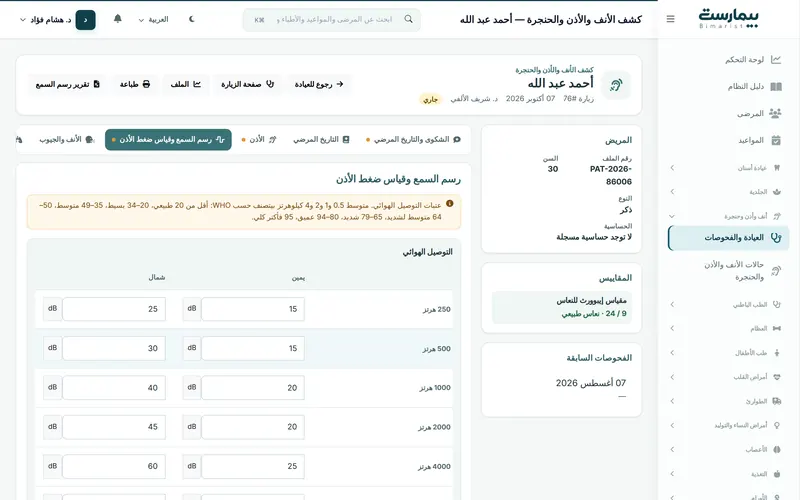Open the العربية language dropdown
Image resolution: width=800 pixels, height=500 pixels.
(x=153, y=19)
